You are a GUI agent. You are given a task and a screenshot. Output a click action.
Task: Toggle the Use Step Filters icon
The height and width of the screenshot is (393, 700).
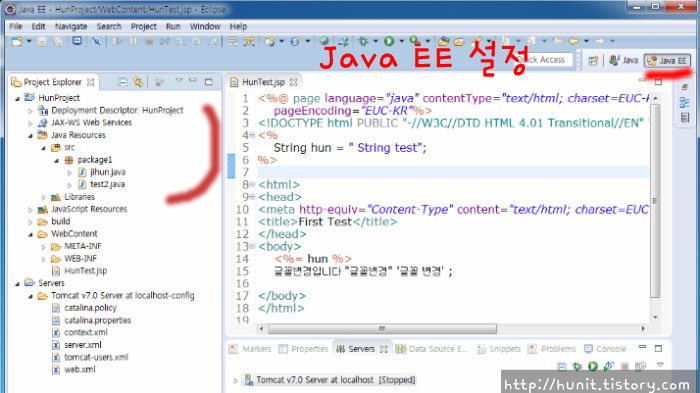tap(249, 42)
